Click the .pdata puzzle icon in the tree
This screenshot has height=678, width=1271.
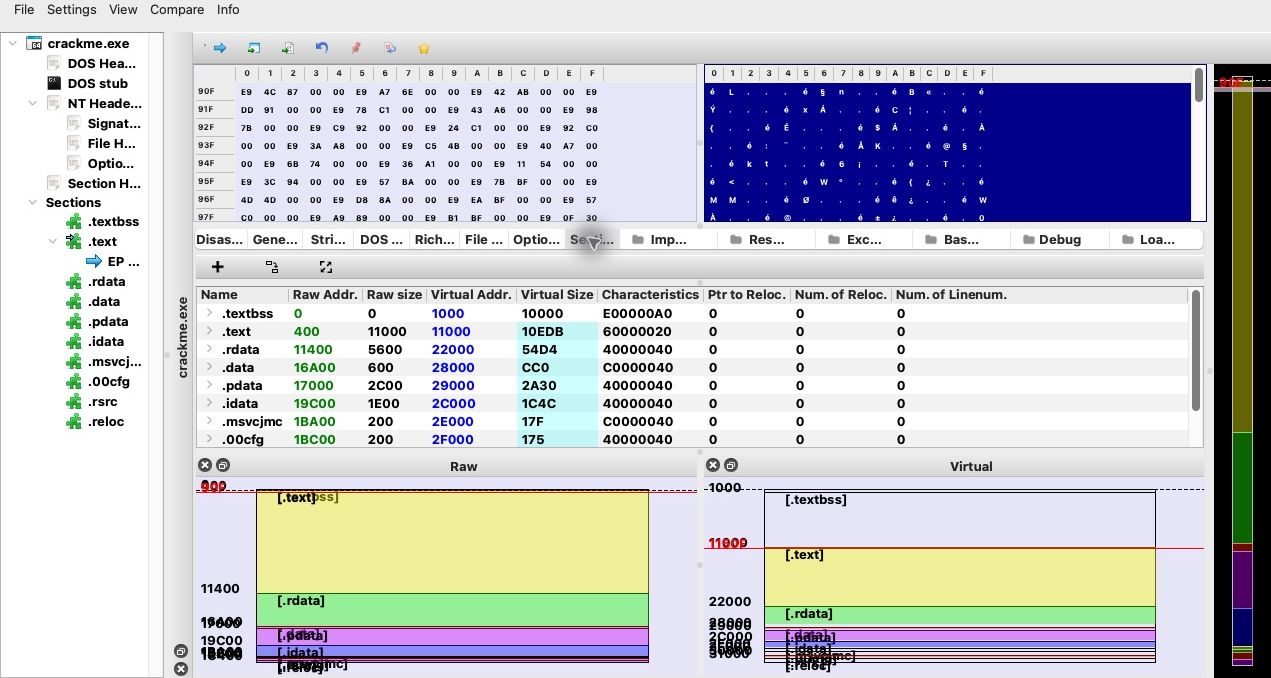tap(74, 321)
